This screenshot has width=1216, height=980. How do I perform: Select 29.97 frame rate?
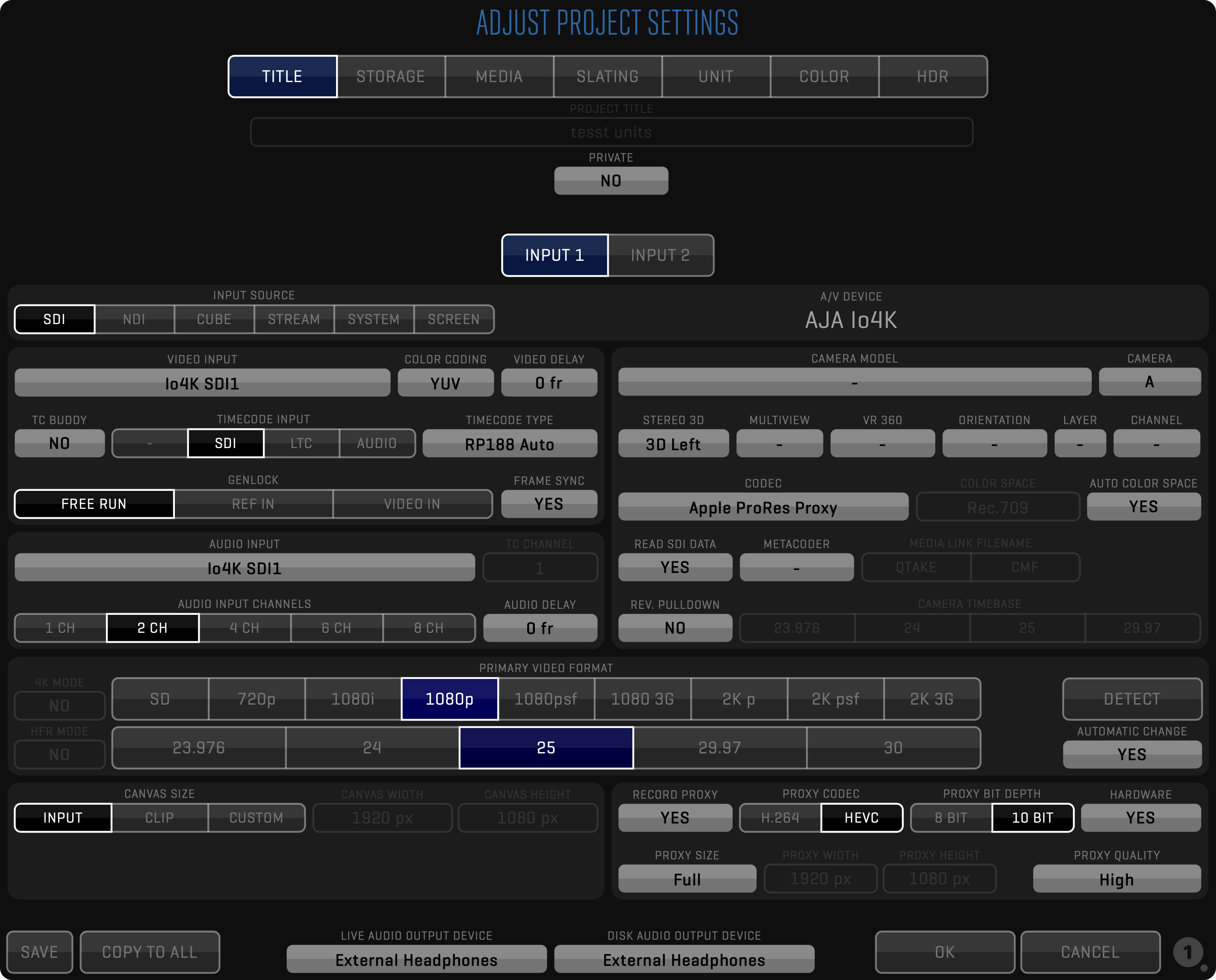pyautogui.click(x=719, y=748)
